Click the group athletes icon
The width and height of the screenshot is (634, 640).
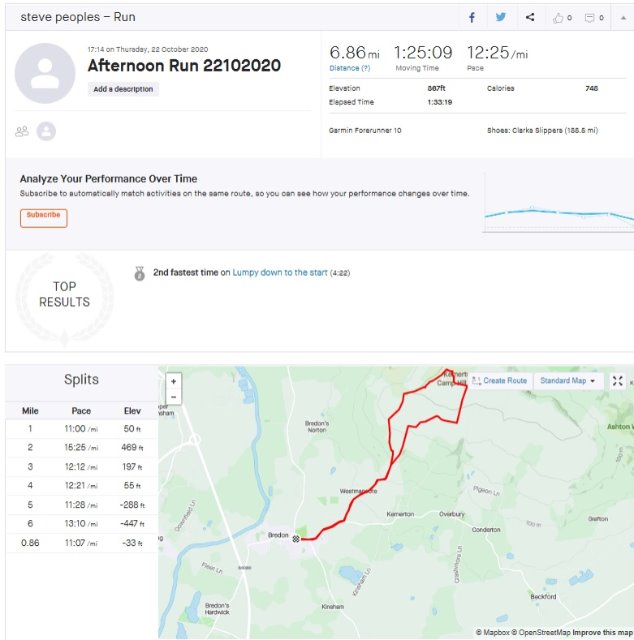click(x=21, y=131)
